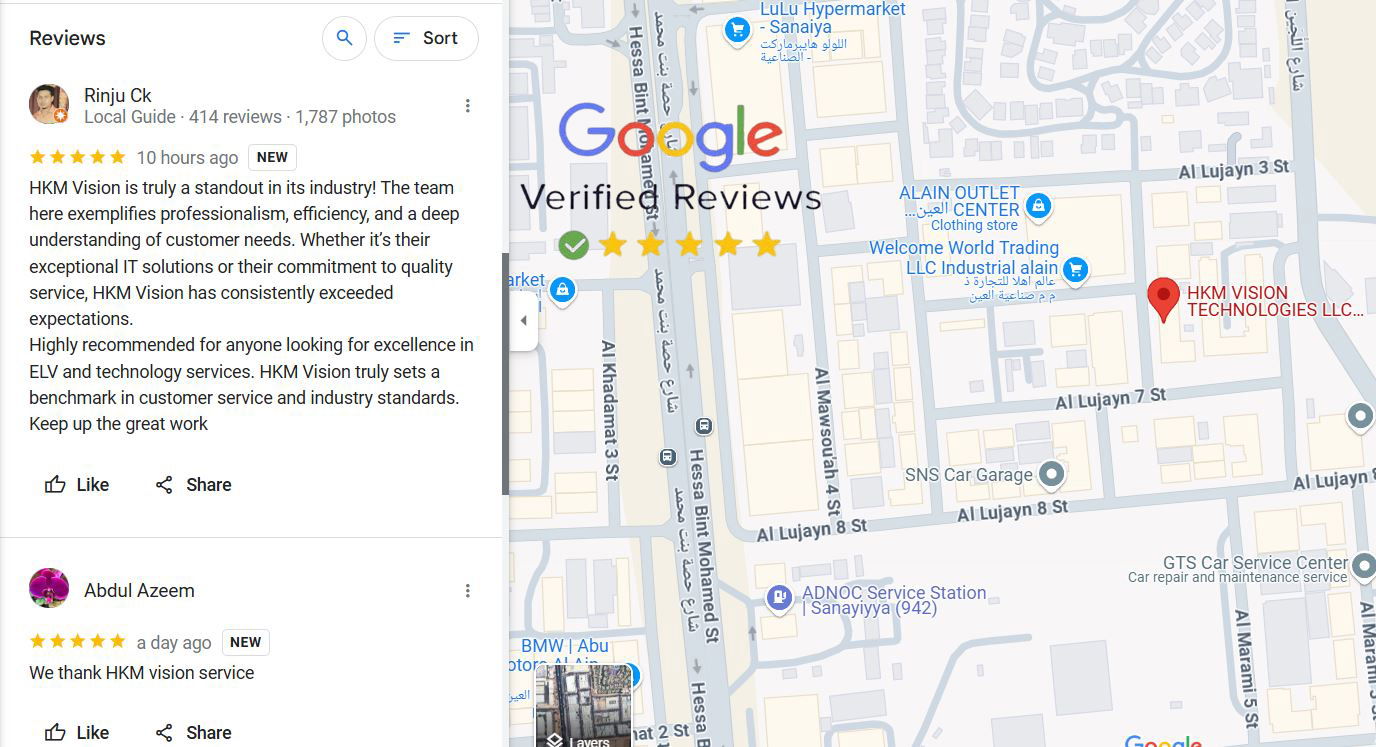Select the ALAIN OUTLET CENTER shopping marker
Viewport: 1376px width, 747px height.
pos(1038,206)
